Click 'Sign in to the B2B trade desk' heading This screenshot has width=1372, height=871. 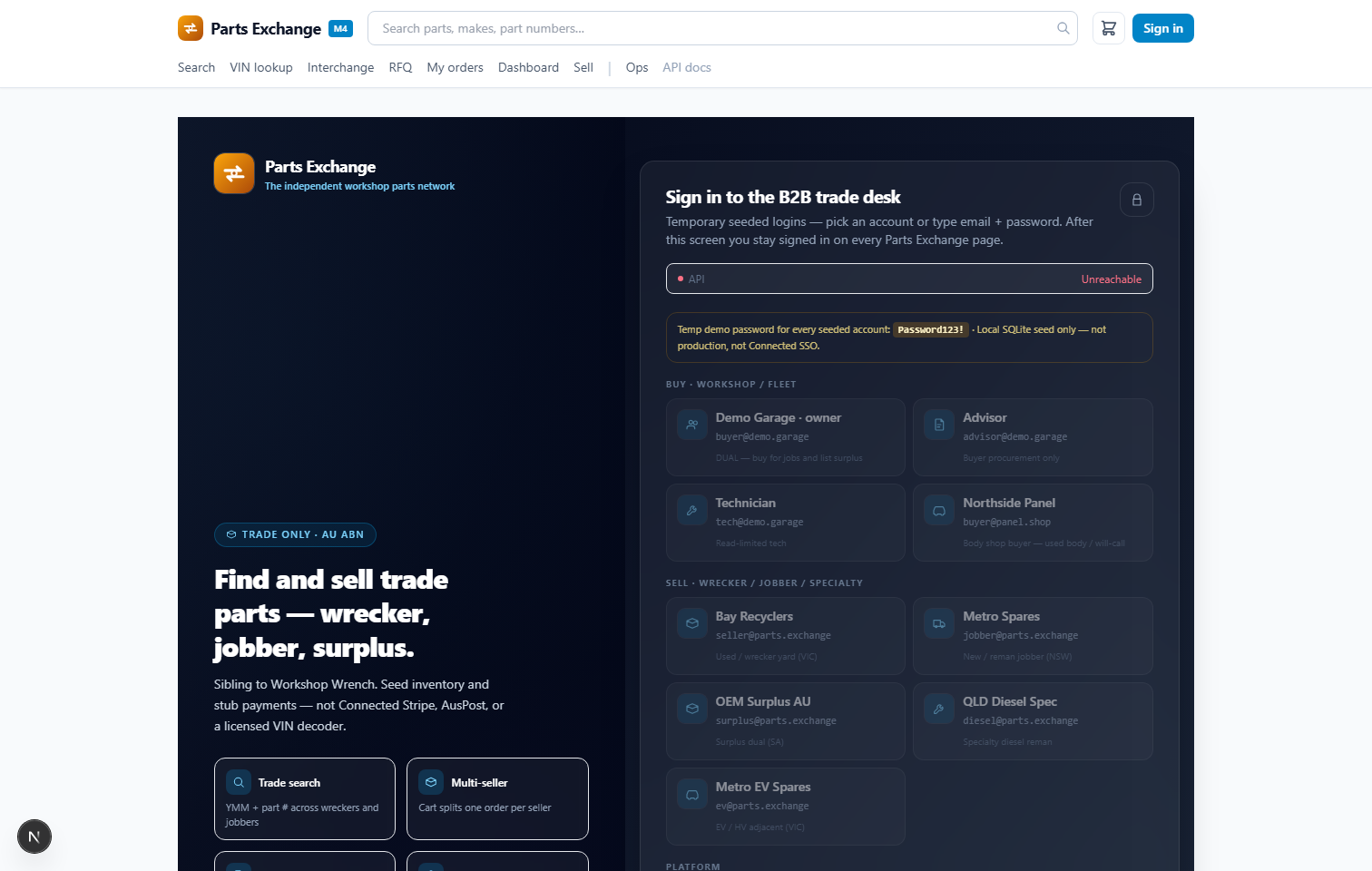coord(783,197)
